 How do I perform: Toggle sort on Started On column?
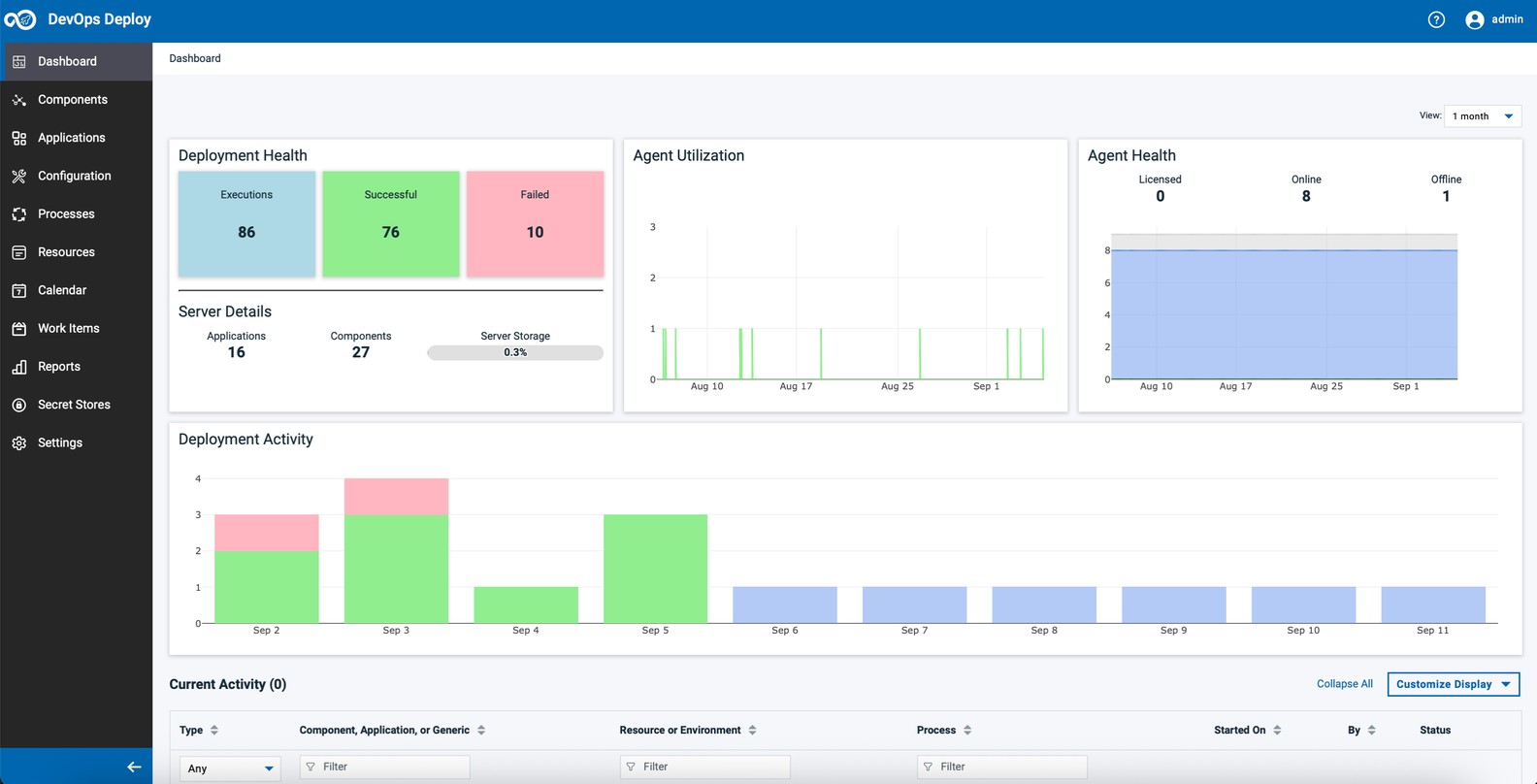click(x=1277, y=731)
